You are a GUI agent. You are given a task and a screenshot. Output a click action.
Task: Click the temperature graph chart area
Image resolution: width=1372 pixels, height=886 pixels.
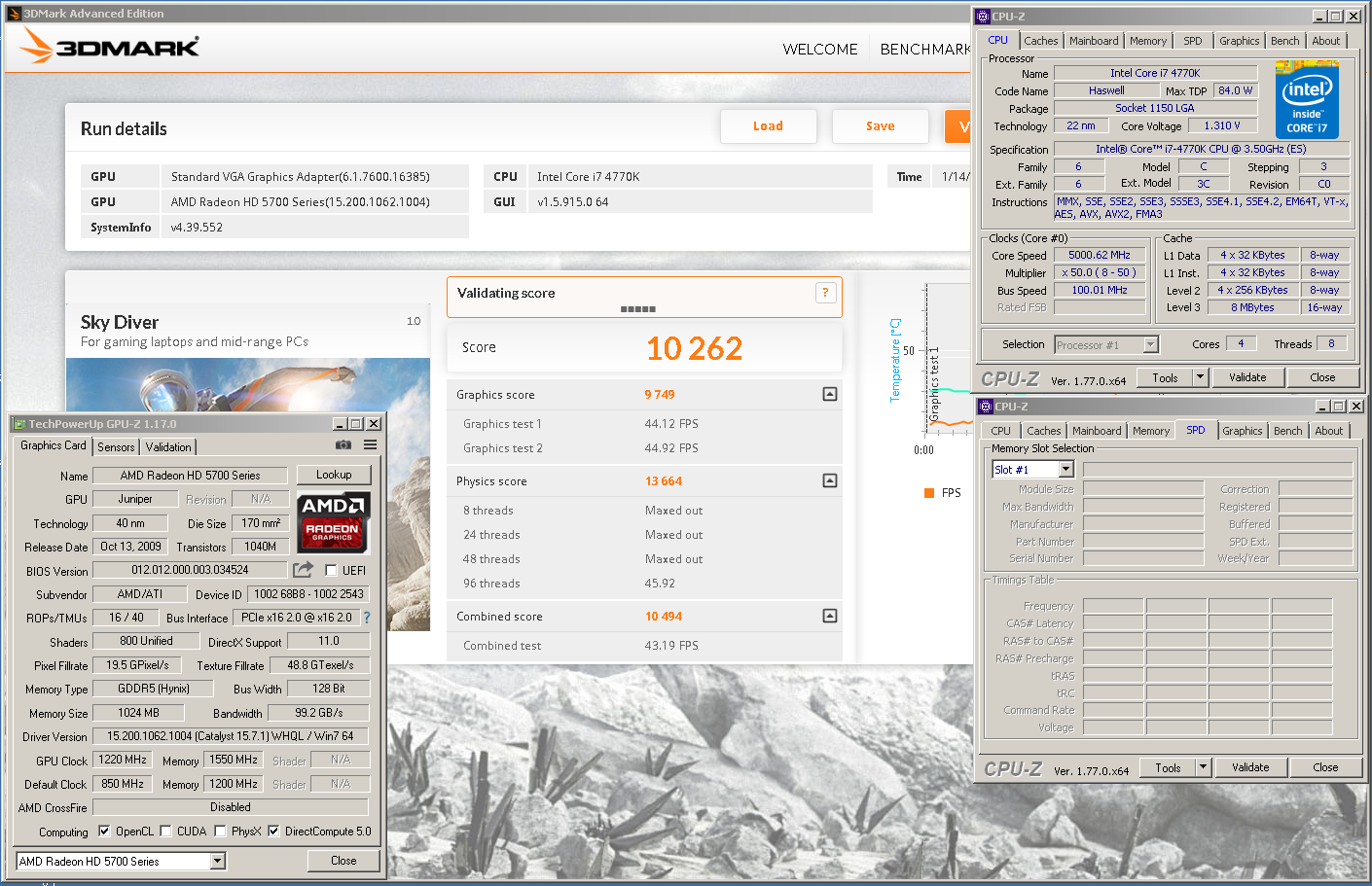tap(949, 358)
